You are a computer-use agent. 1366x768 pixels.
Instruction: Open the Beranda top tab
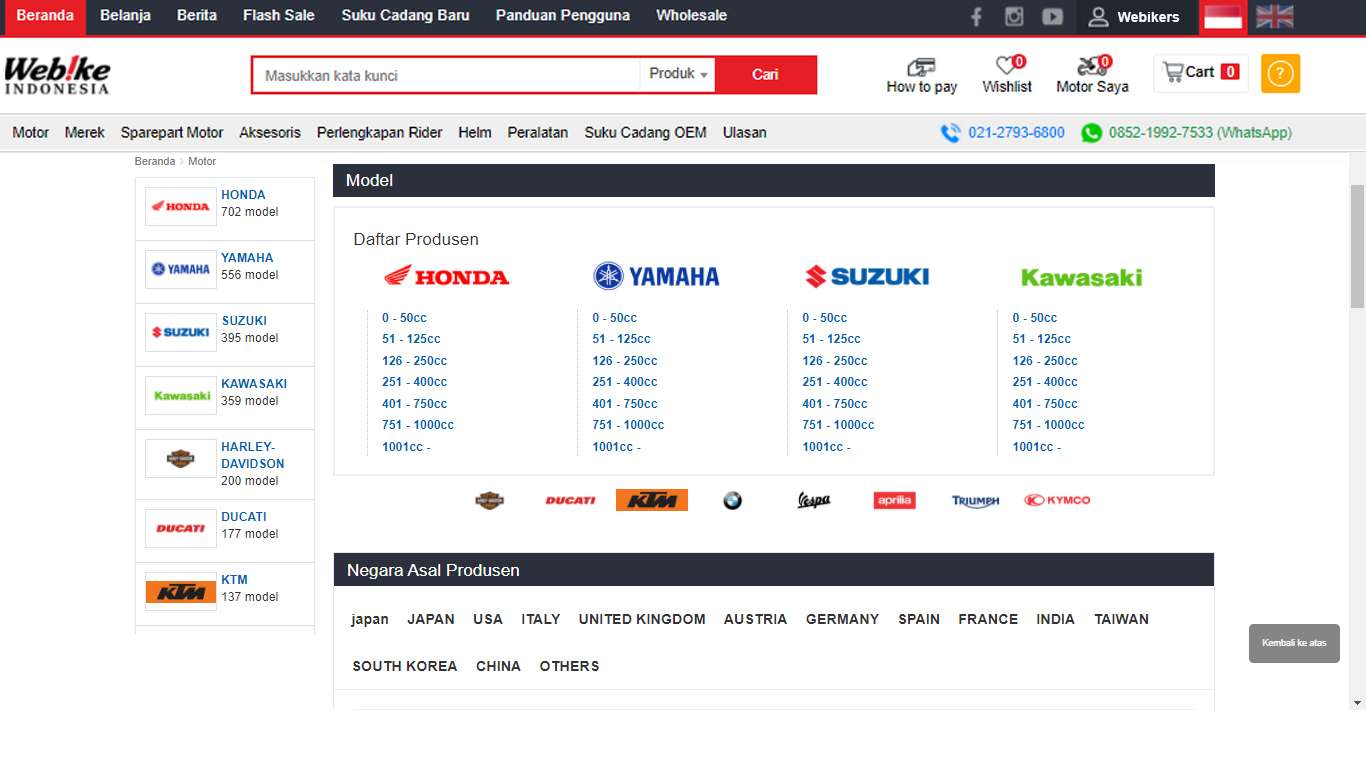pos(45,16)
